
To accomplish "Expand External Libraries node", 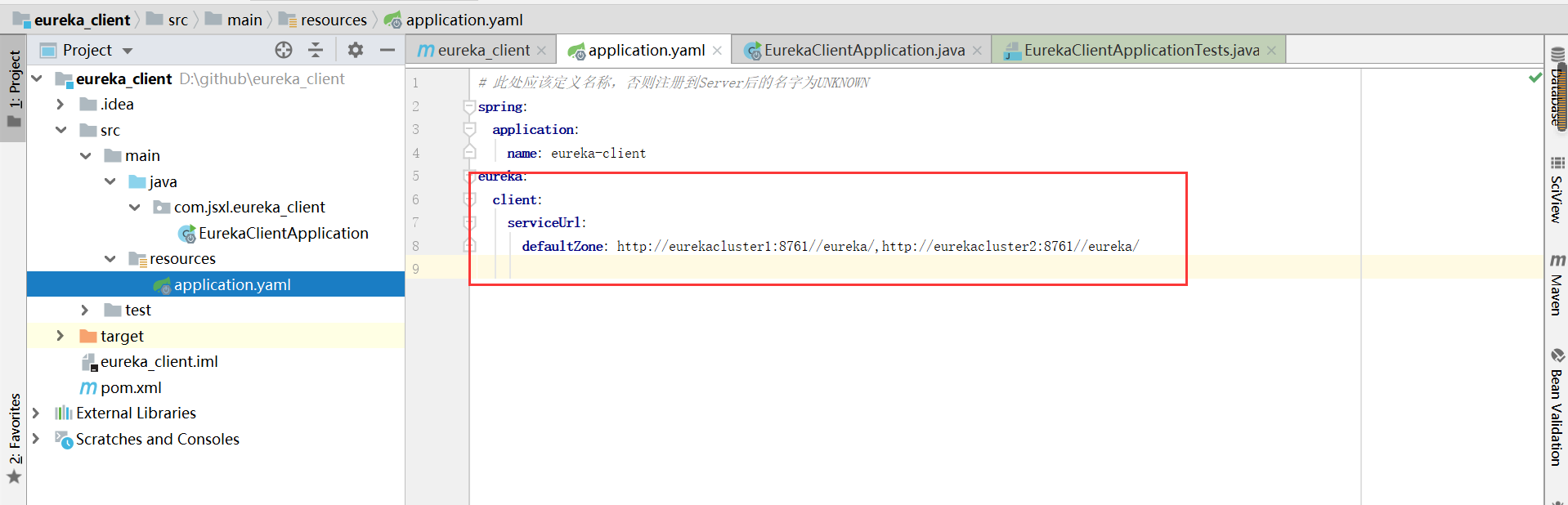I will [x=36, y=413].
